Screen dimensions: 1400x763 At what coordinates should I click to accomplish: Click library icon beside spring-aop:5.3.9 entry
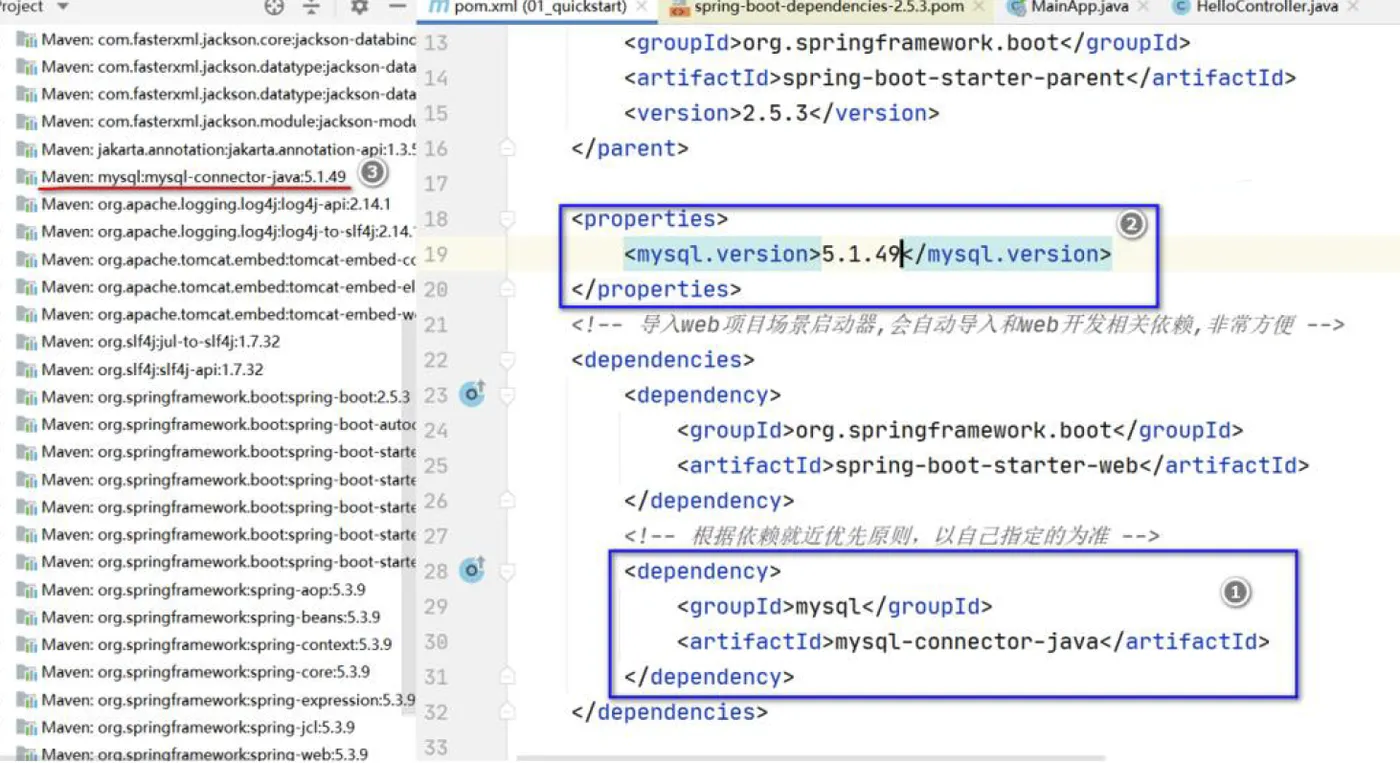[x=26, y=590]
